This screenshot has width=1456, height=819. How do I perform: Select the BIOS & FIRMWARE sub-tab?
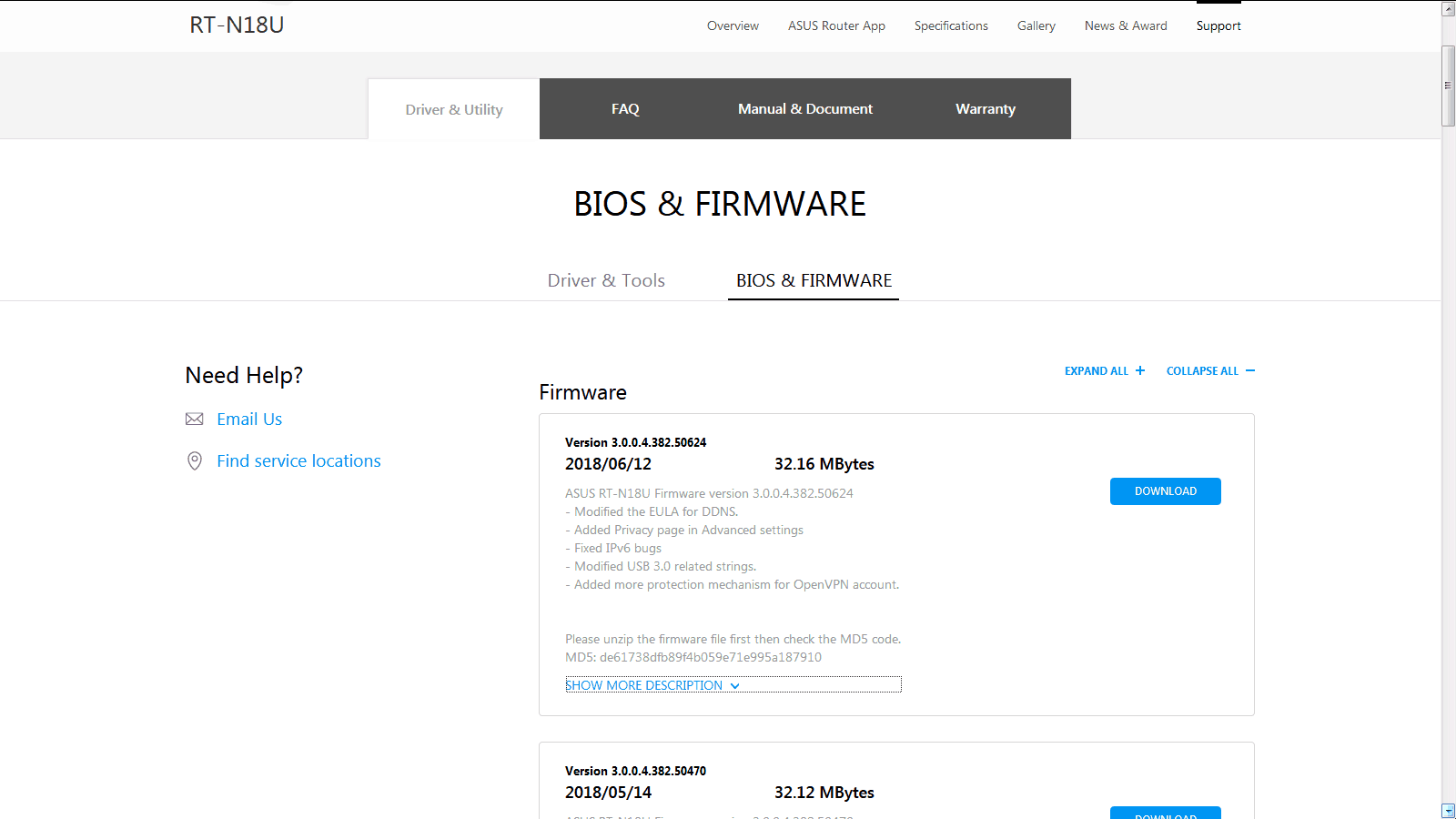814,280
